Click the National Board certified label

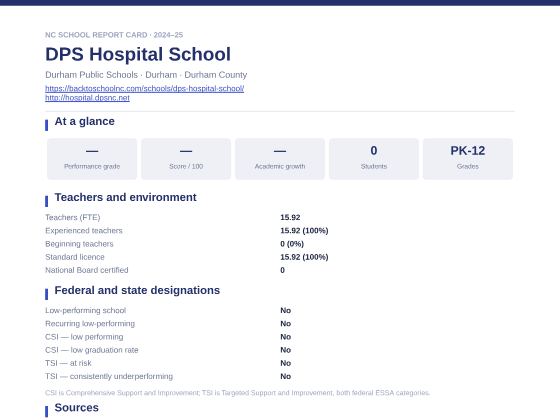(87, 270)
